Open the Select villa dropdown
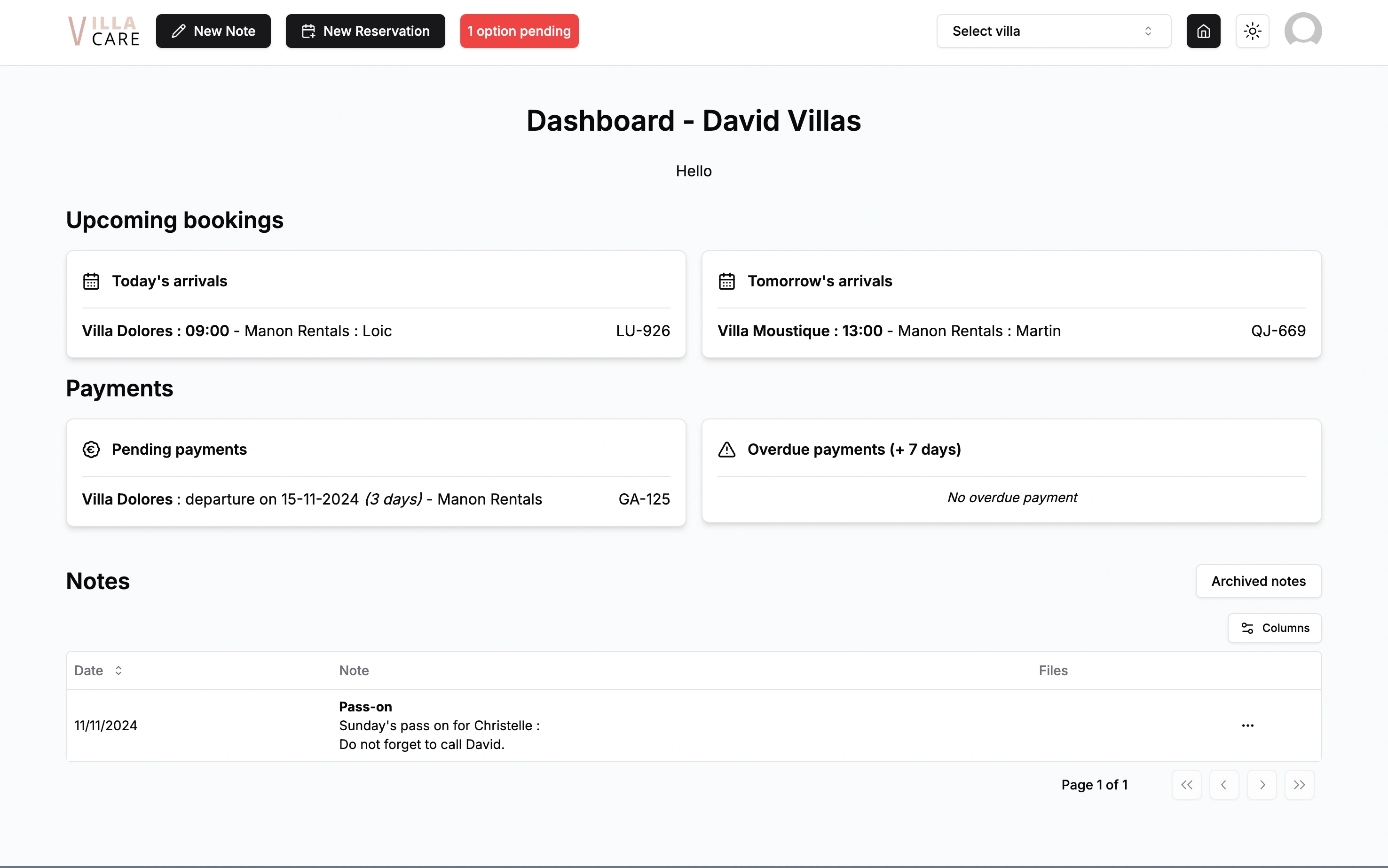The width and height of the screenshot is (1388, 868). [1053, 31]
